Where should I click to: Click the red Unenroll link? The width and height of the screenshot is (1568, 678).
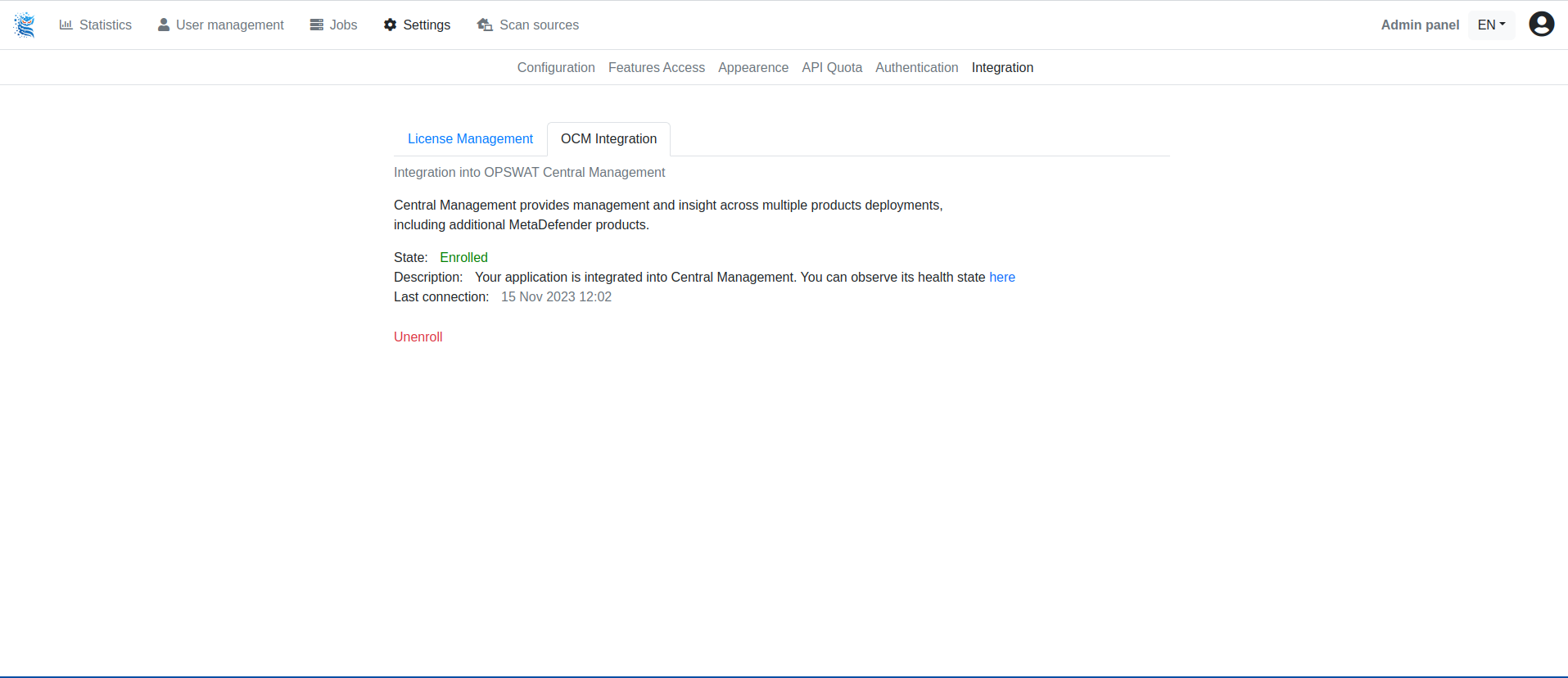[x=418, y=337]
